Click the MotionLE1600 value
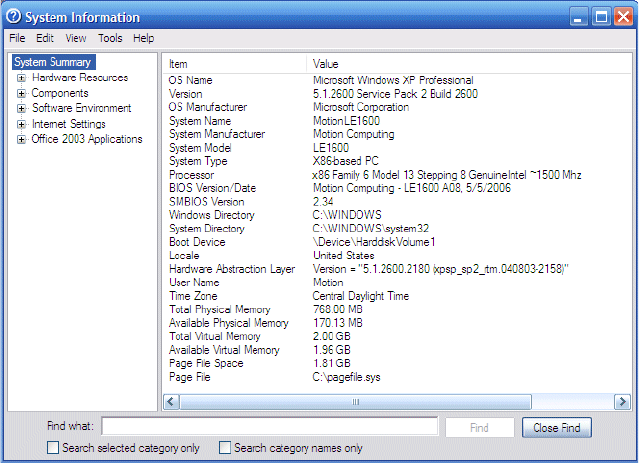Viewport: 639px width, 463px height. 346,121
